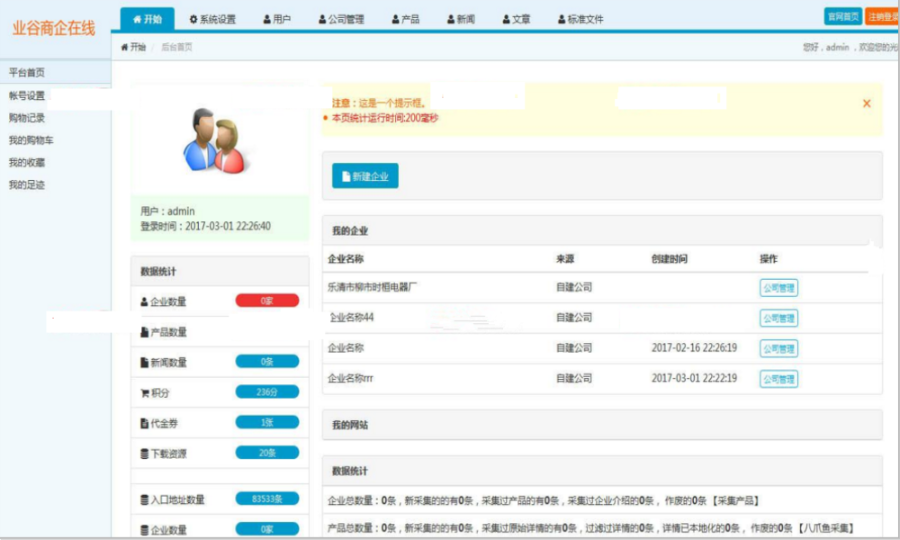Select 我的收藏 in the sidebar

(x=27, y=162)
